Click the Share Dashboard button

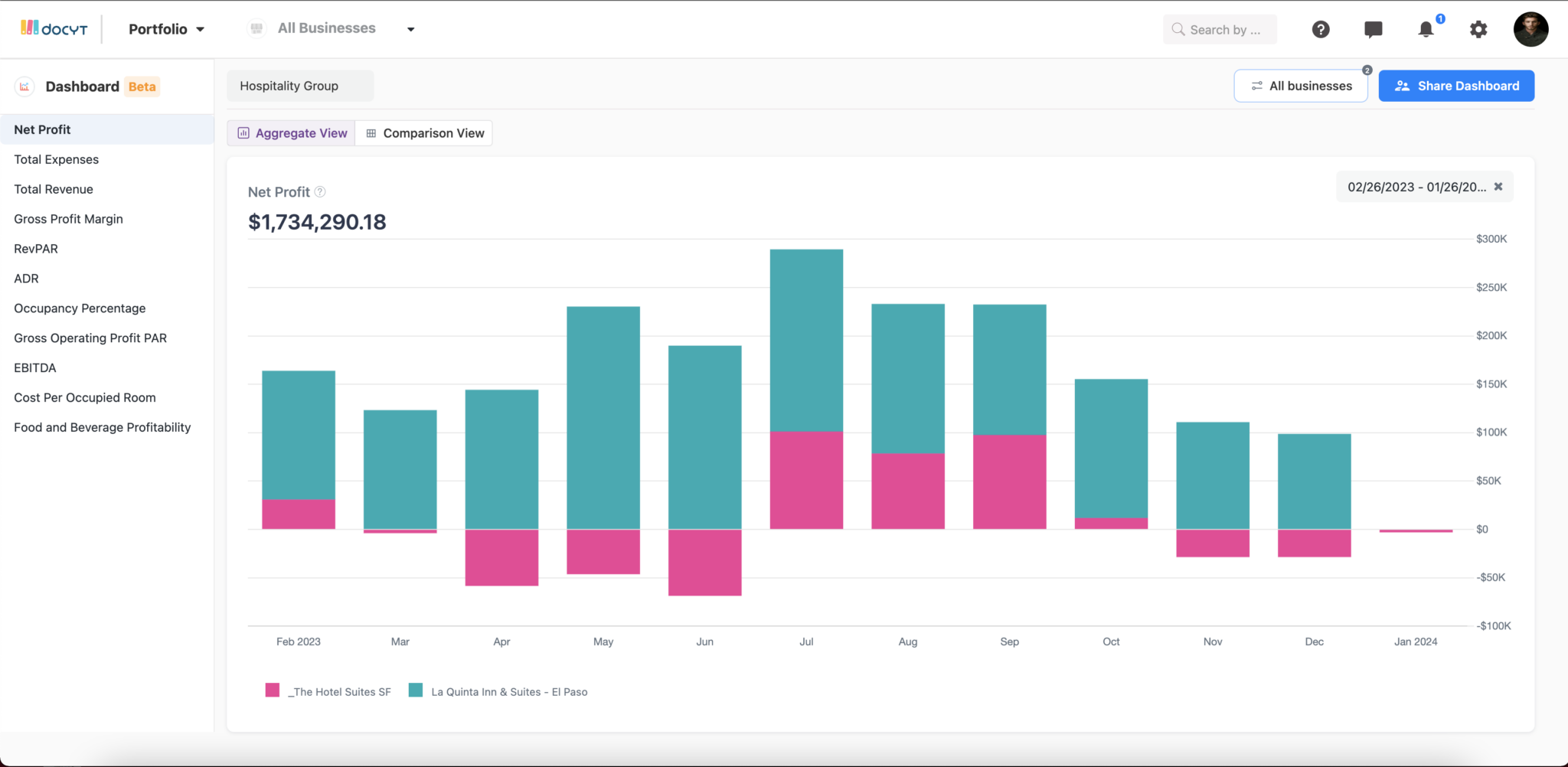[x=1455, y=85]
